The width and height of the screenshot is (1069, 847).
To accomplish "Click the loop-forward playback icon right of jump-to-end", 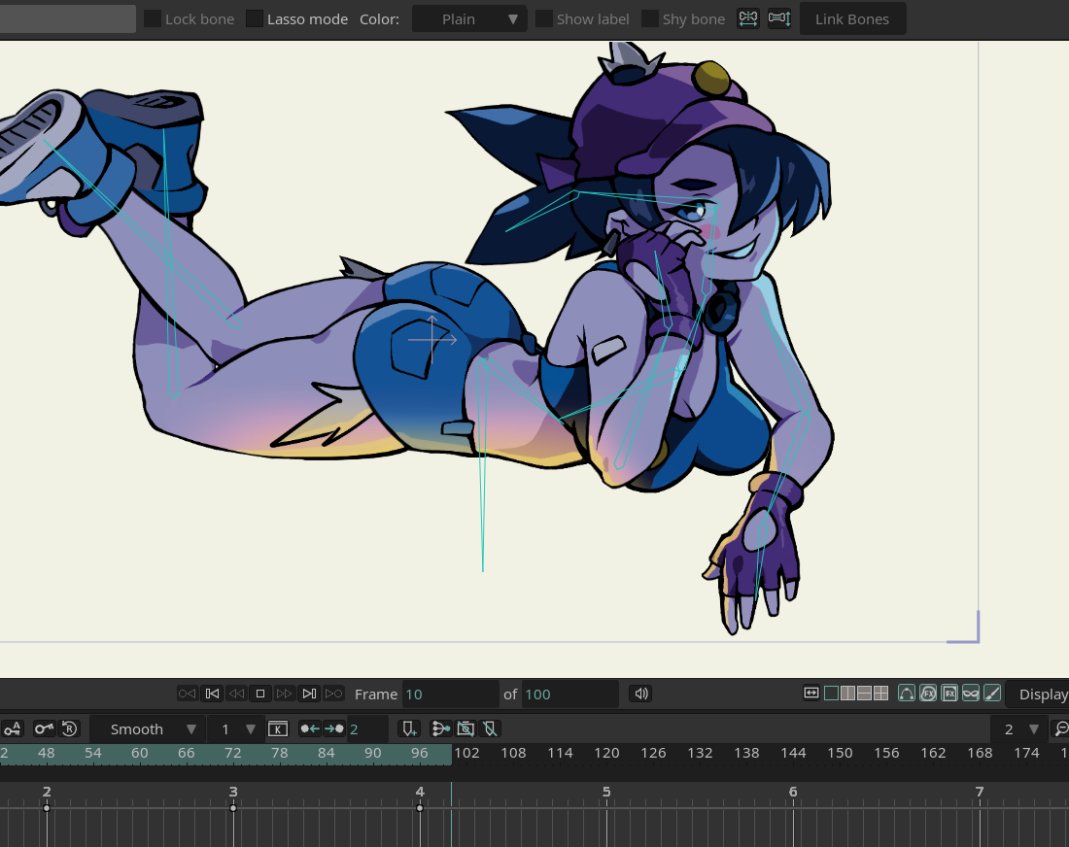I will (334, 694).
